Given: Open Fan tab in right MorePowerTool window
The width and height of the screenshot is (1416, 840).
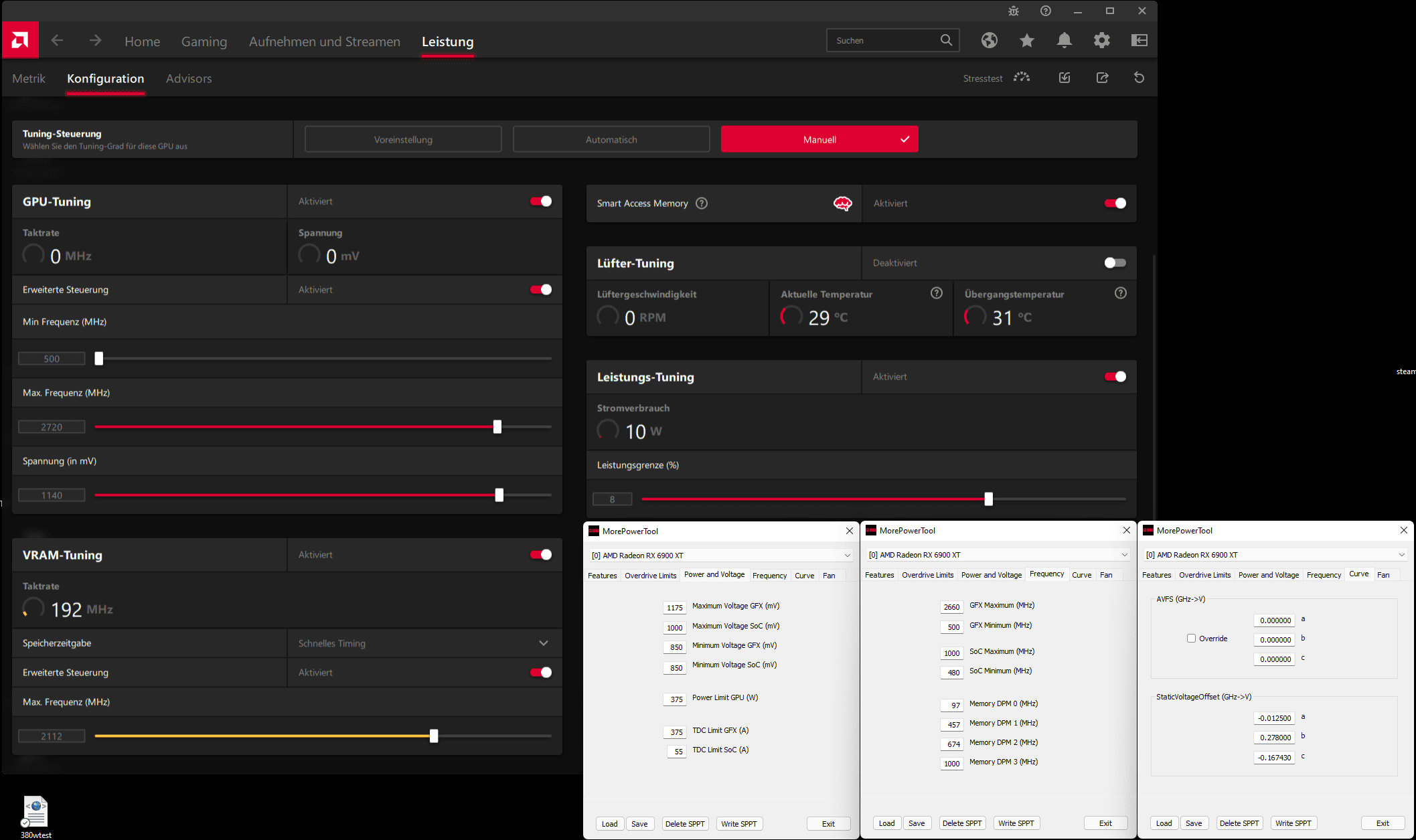Looking at the screenshot, I should [1383, 575].
